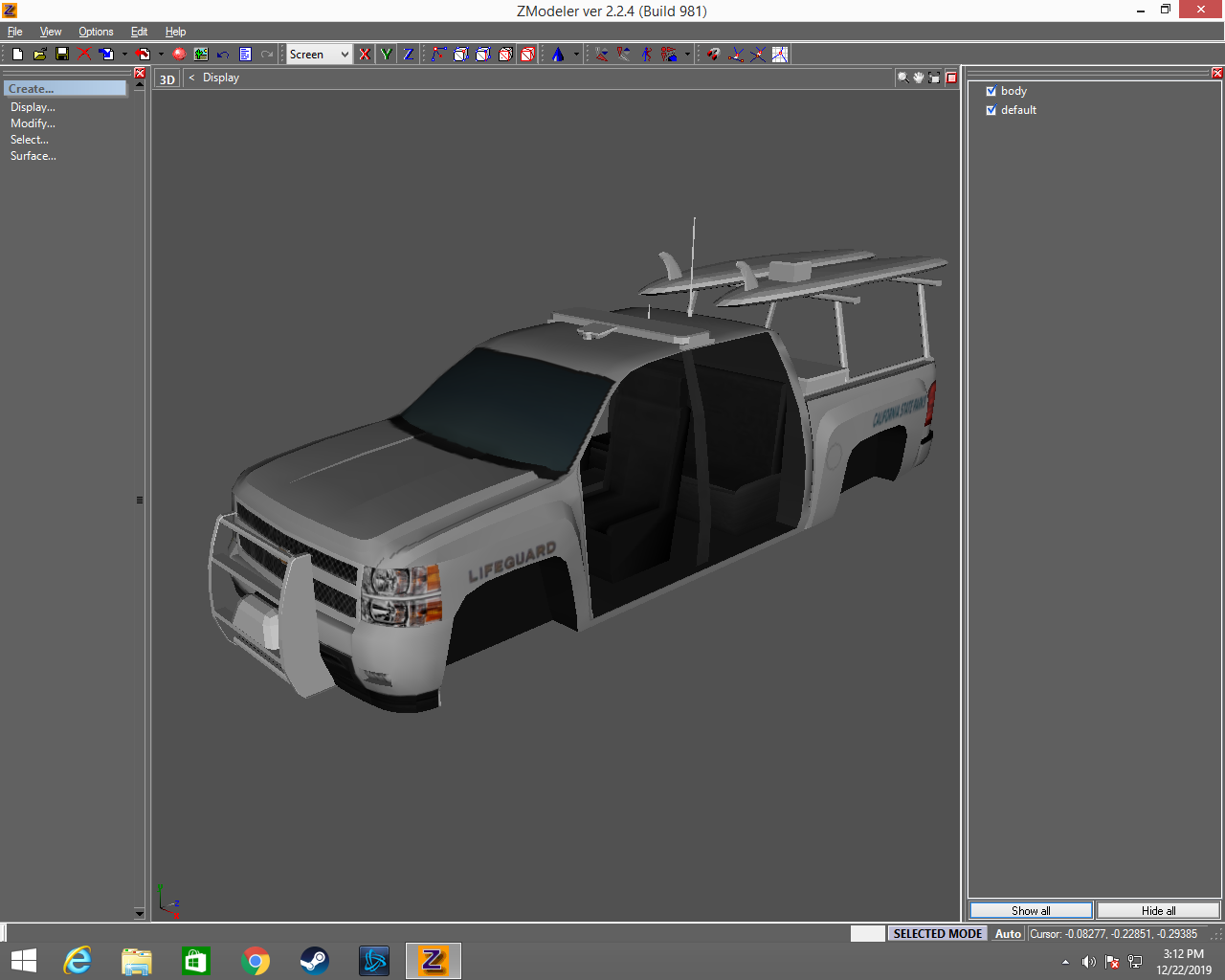Open the View menu

(51, 32)
